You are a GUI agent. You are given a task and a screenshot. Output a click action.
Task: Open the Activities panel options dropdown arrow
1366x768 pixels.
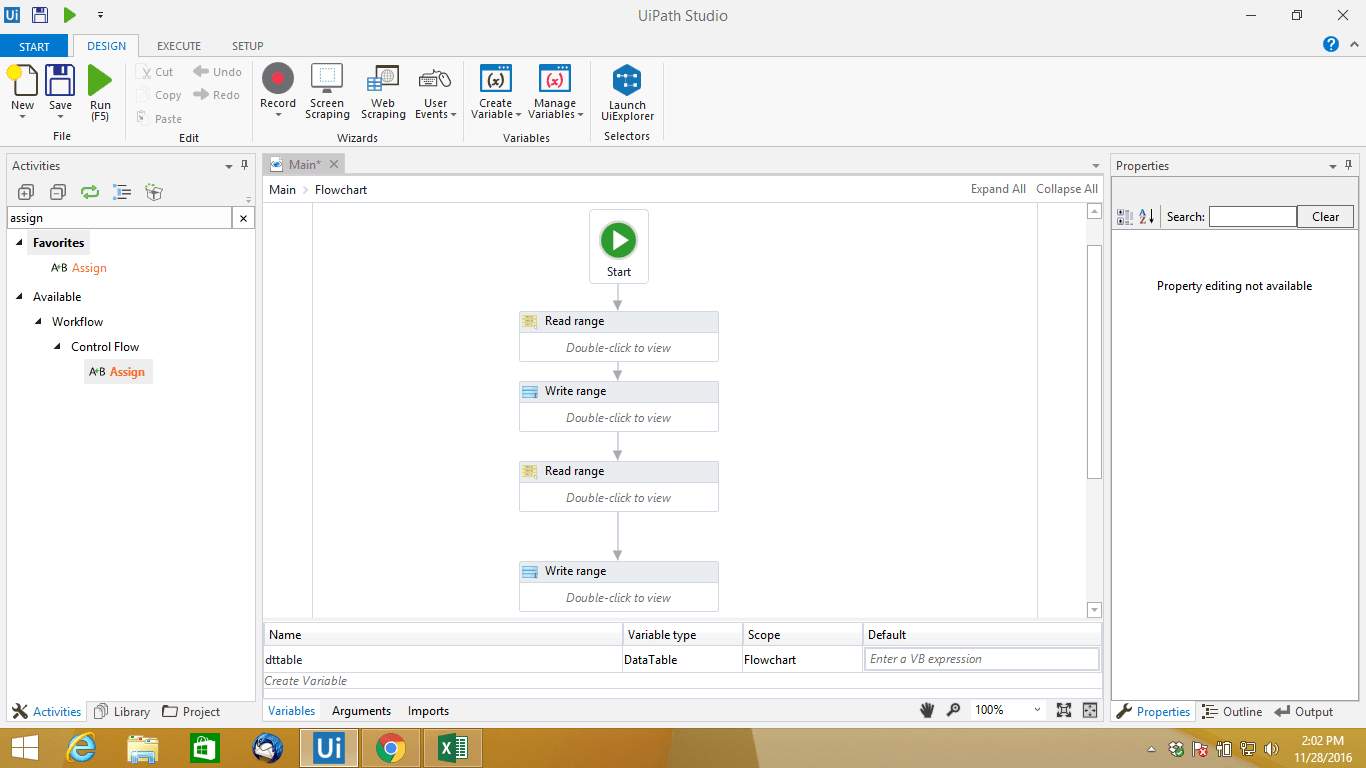(x=228, y=166)
